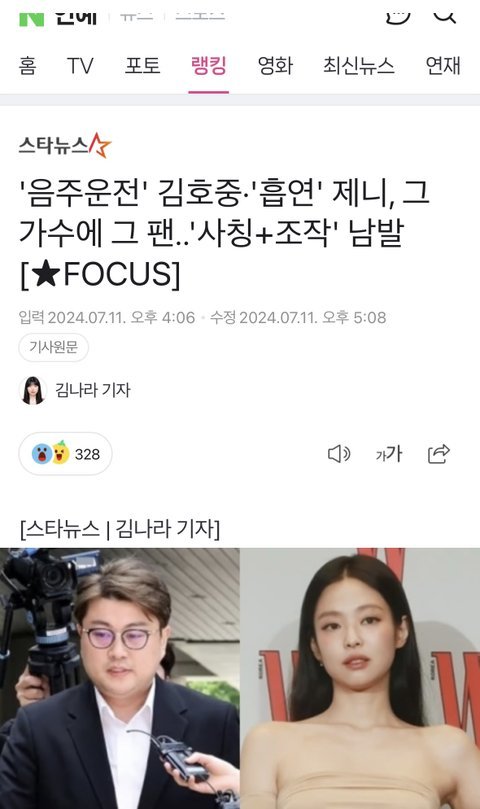Open the search magnifier icon
Viewport: 480px width, 809px height.
point(444,15)
